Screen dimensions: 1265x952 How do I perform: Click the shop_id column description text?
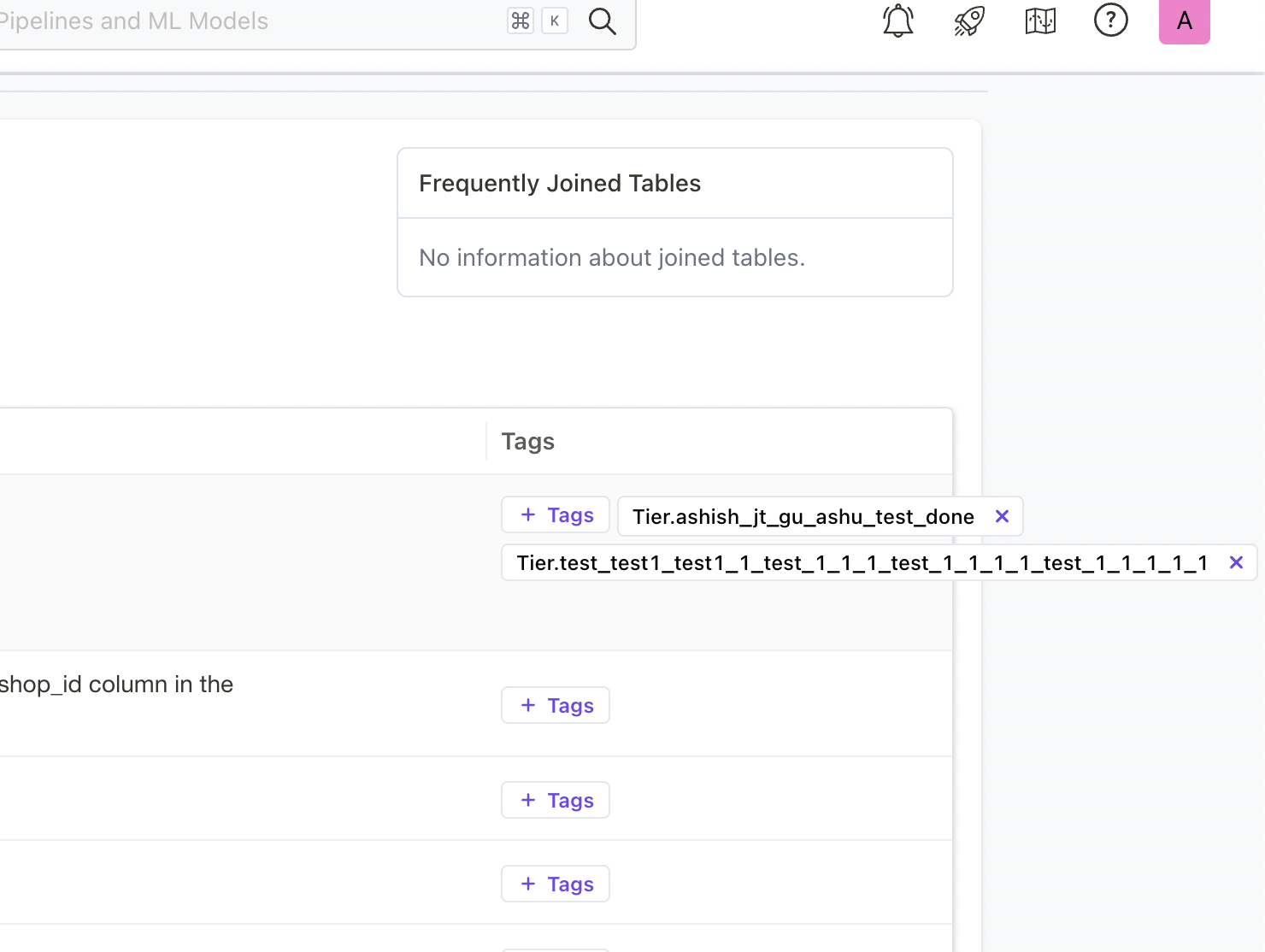pyautogui.click(x=116, y=685)
